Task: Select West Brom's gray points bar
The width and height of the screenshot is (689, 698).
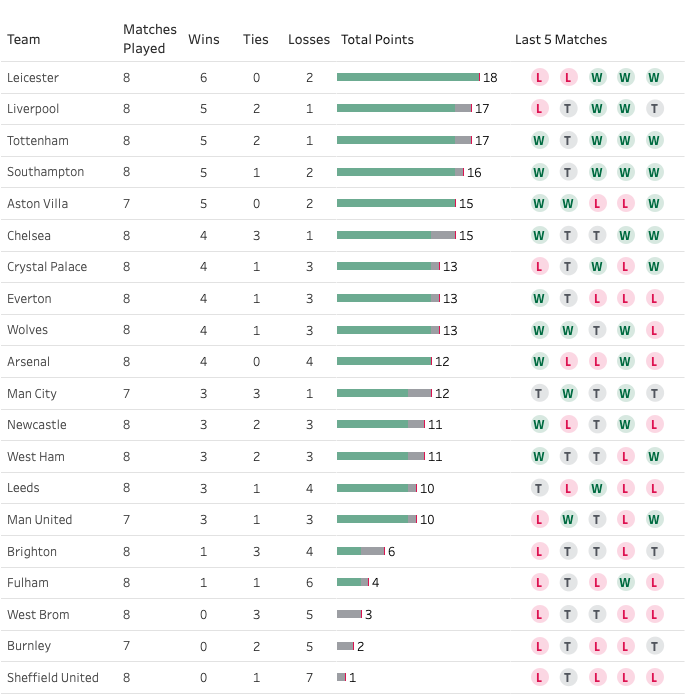Action: [x=349, y=614]
